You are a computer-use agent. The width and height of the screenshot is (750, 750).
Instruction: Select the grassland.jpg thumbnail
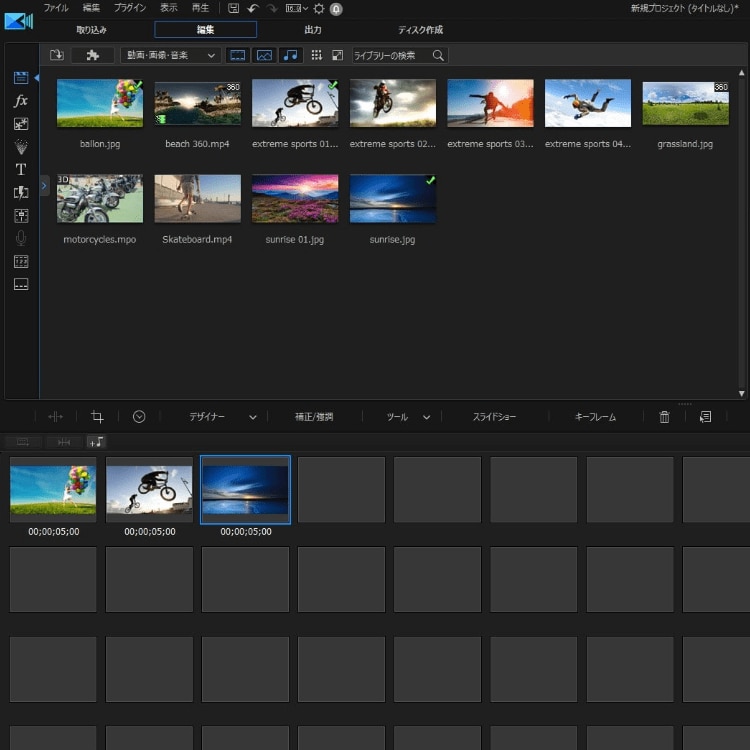[685, 103]
